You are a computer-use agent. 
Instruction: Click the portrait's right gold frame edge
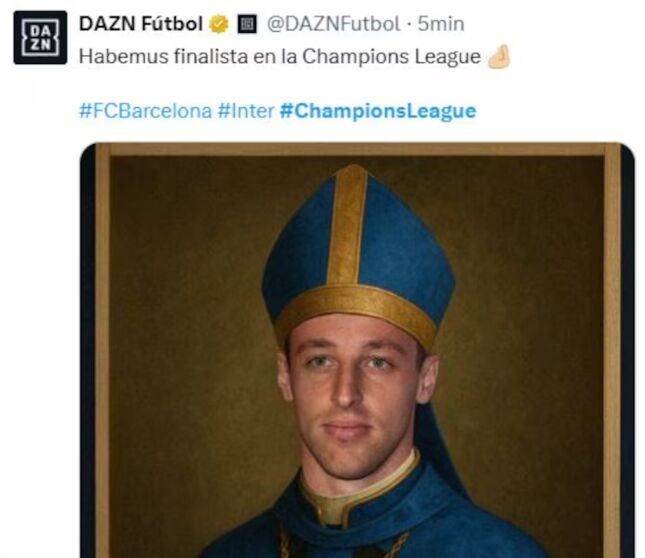[612, 350]
